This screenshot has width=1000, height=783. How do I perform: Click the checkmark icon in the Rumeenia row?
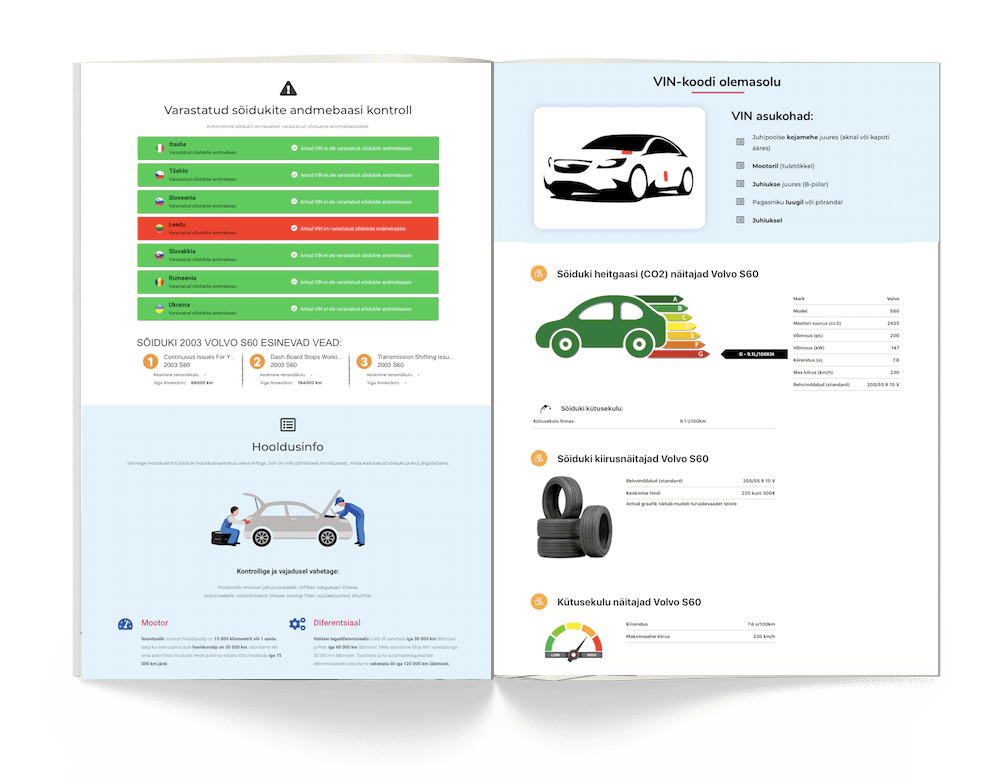tap(294, 282)
